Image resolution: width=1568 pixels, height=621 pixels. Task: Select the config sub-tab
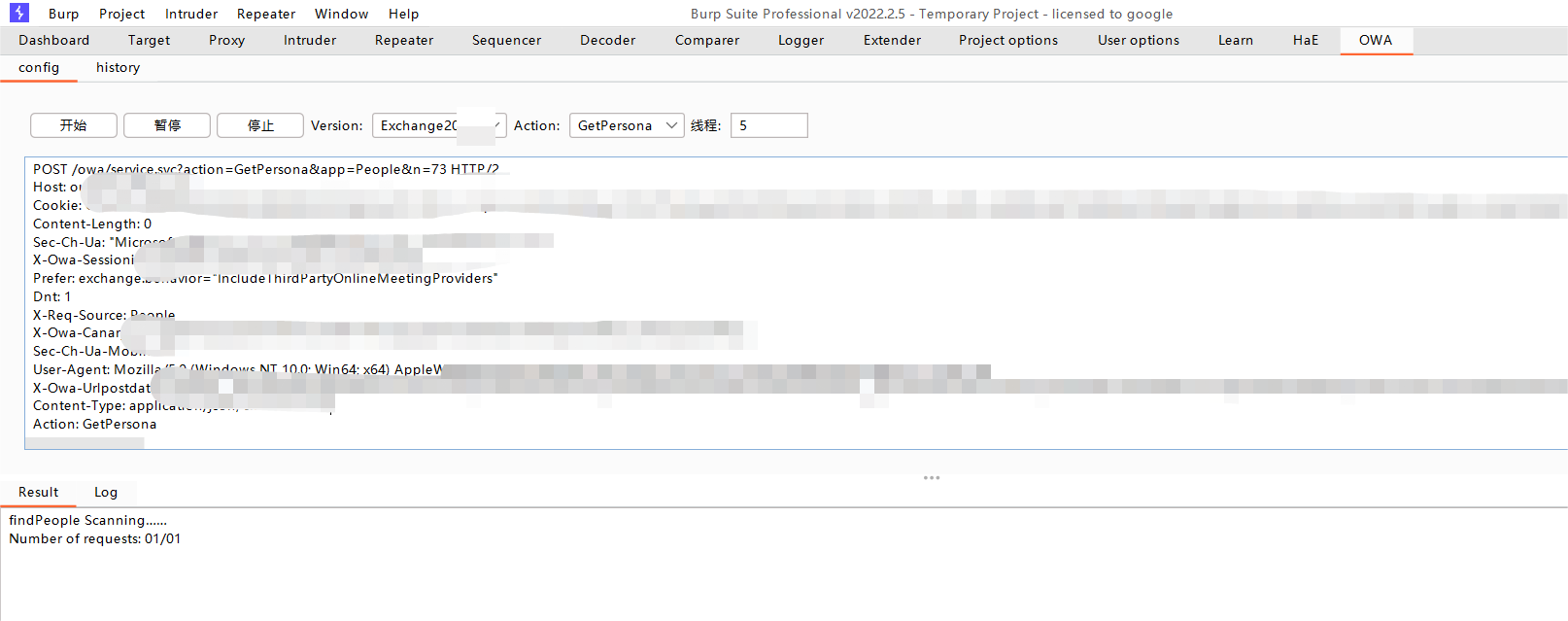[x=39, y=67]
